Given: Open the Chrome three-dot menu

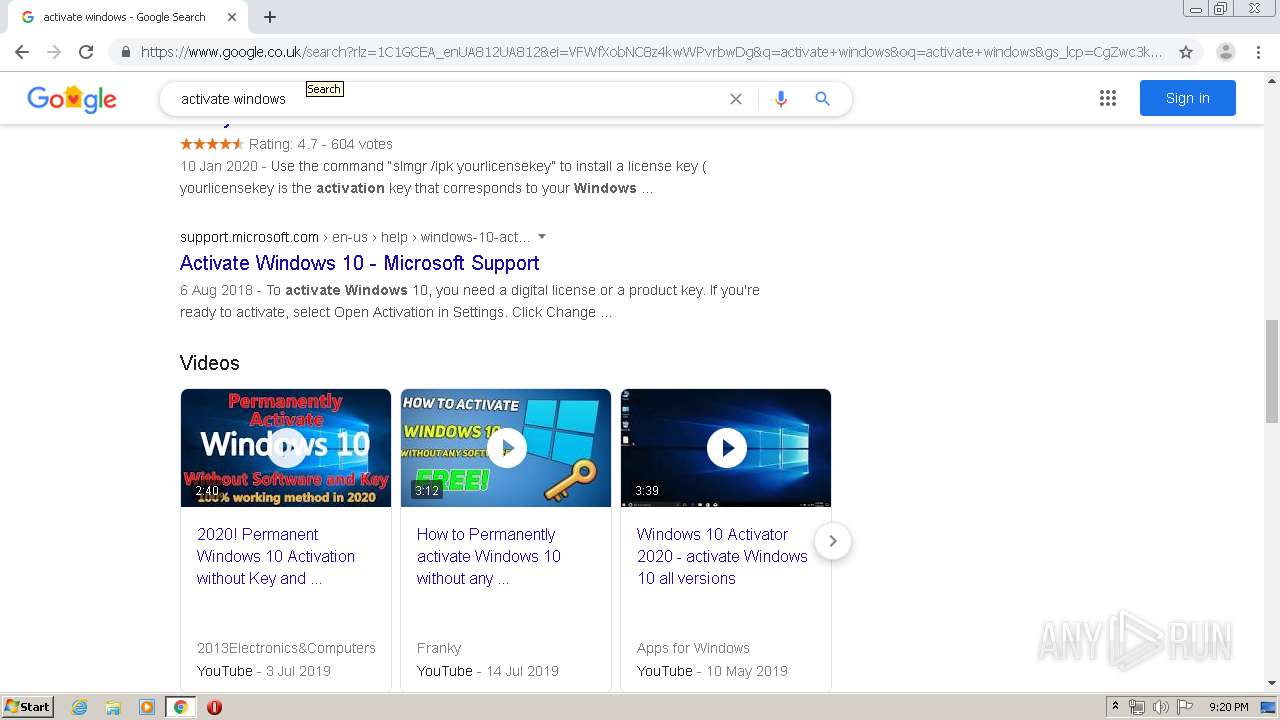Looking at the screenshot, I should pyautogui.click(x=1259, y=52).
